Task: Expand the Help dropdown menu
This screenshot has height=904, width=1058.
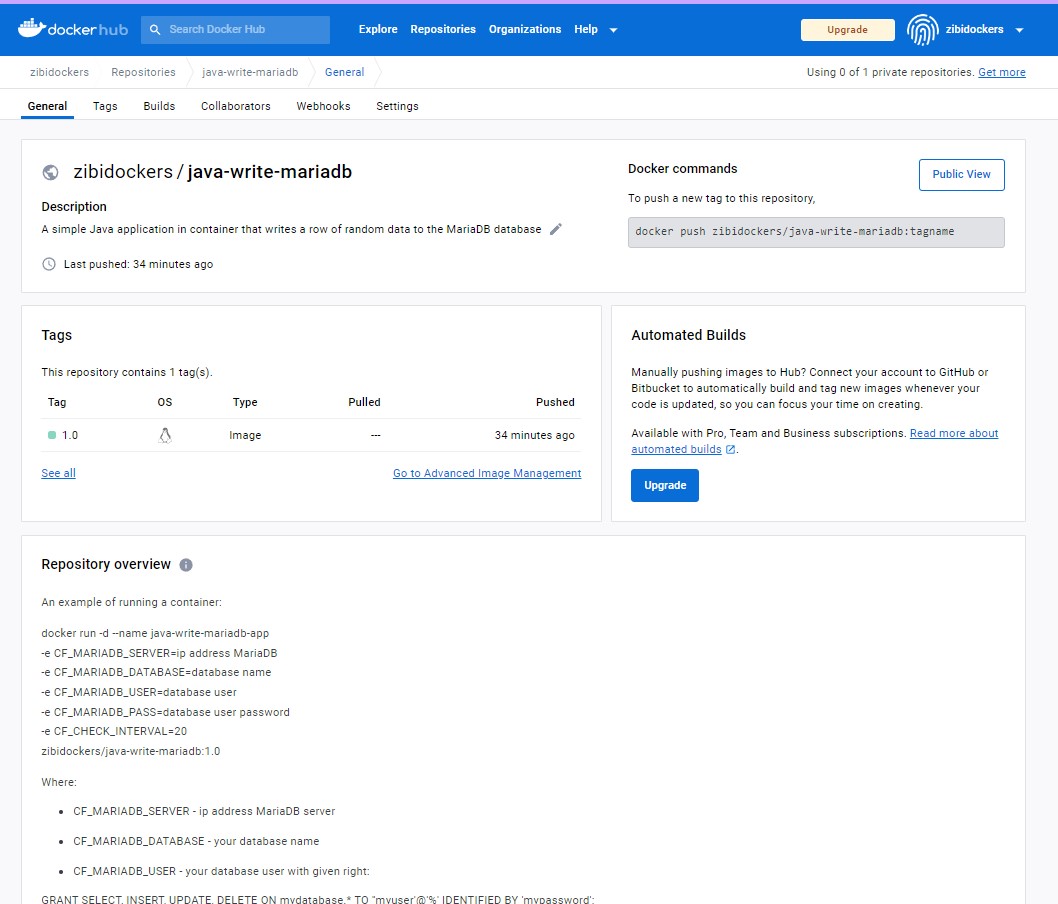Action: pyautogui.click(x=596, y=30)
